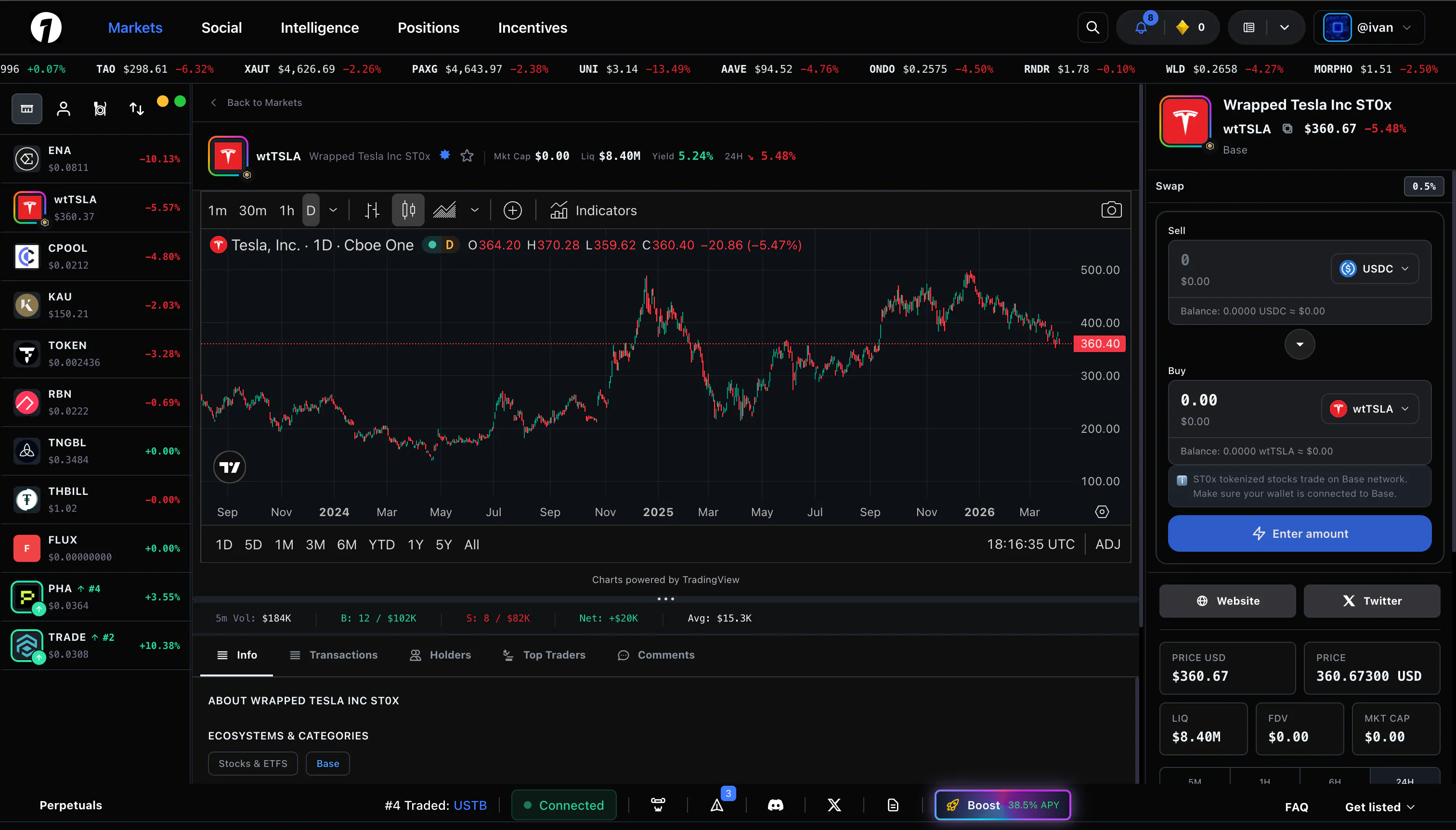This screenshot has width=1456, height=830.
Task: Click the three-dot chart panel handle
Action: point(665,599)
